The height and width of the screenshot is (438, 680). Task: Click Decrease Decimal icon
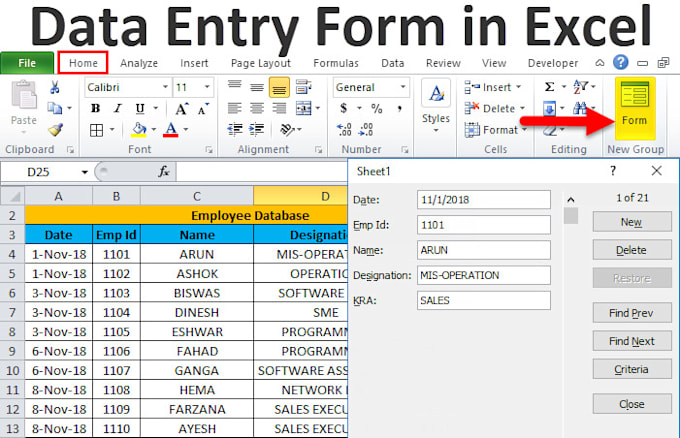tap(366, 129)
